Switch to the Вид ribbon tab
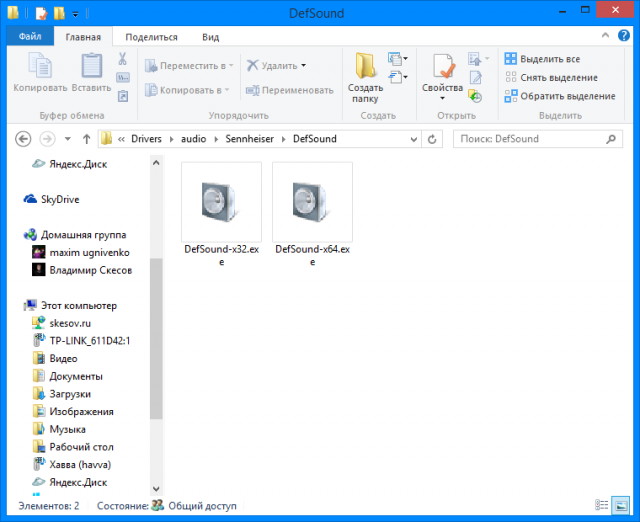Screen dimensions: 640x522 210,37
